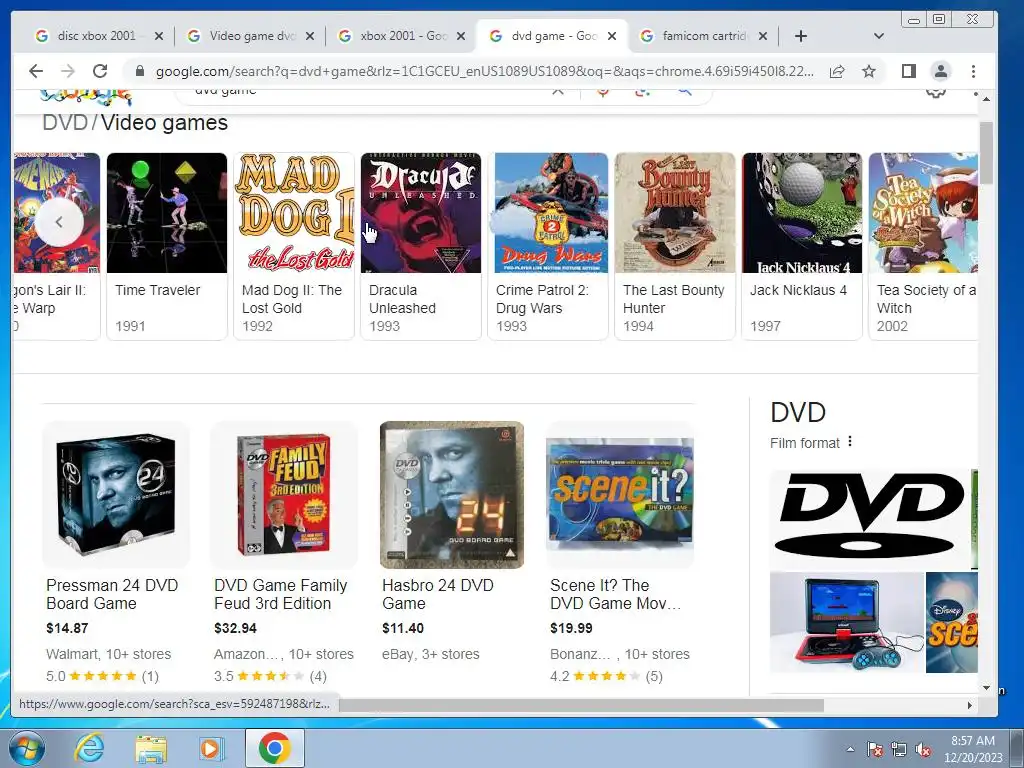Switch to the 'xbox 2001' tab
The width and height of the screenshot is (1024, 768).
click(398, 36)
